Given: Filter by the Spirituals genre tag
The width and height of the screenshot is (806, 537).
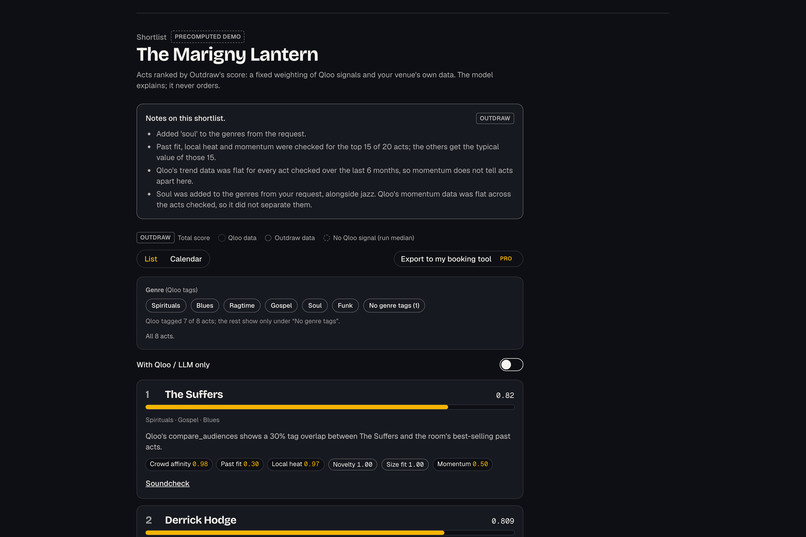Looking at the screenshot, I should 166,306.
